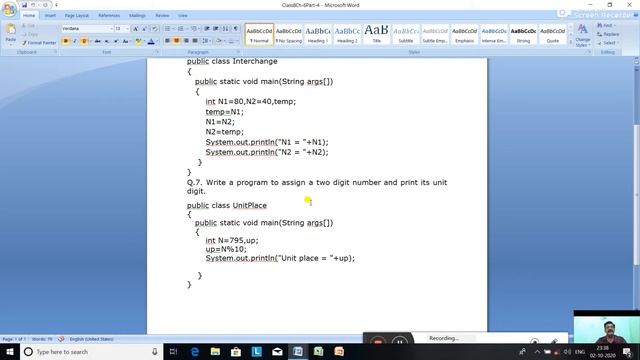Click the Numbering list icon

(180, 29)
